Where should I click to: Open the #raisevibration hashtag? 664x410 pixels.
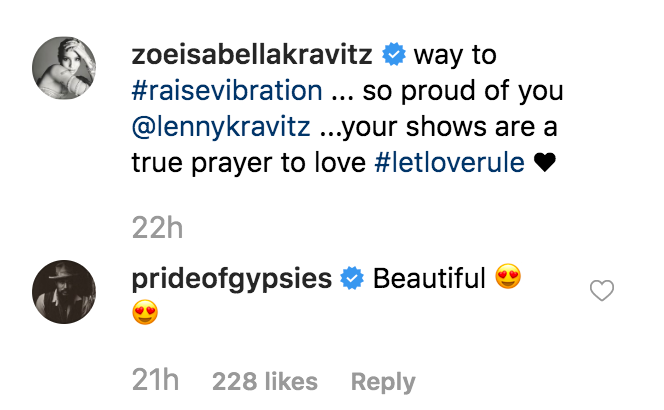click(x=226, y=91)
